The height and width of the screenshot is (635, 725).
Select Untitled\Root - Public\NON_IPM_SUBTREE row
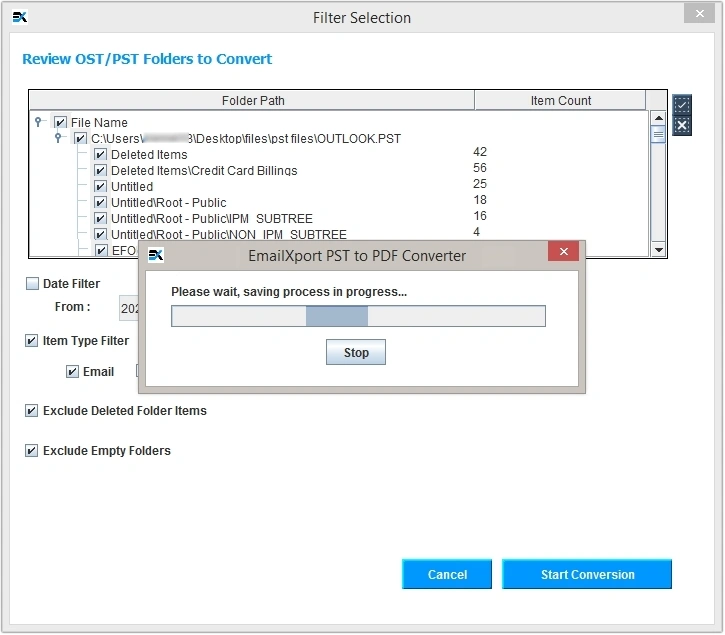(x=228, y=234)
